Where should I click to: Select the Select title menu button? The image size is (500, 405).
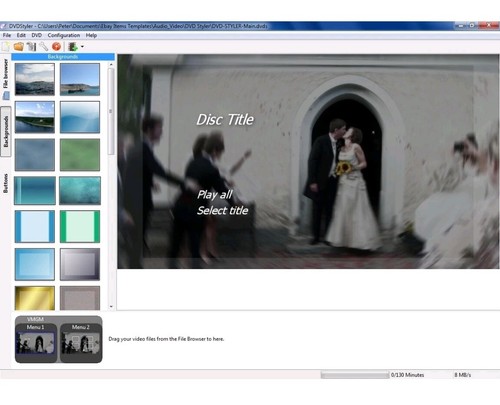pos(222,210)
